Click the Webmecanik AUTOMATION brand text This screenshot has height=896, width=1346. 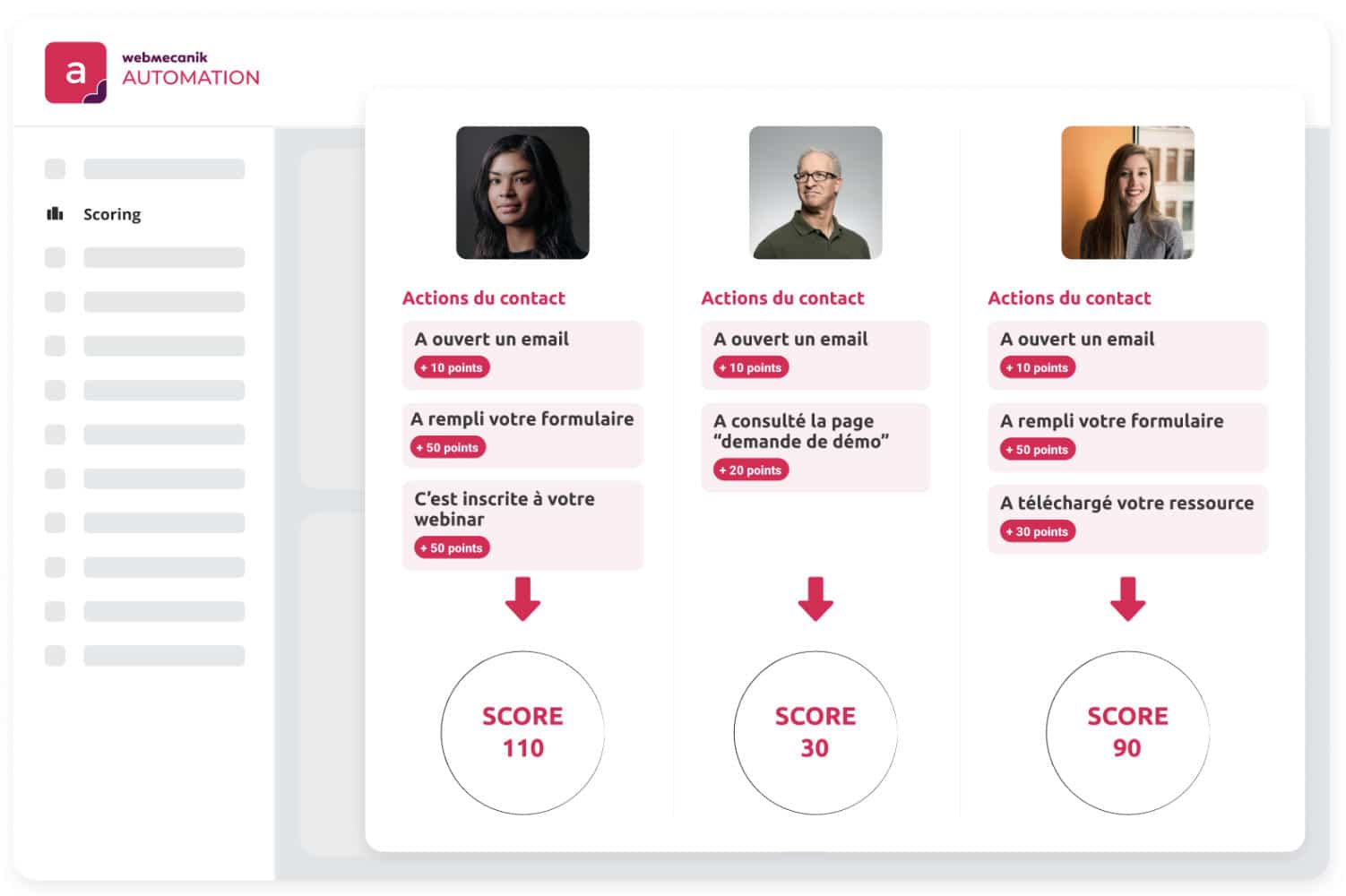(191, 69)
